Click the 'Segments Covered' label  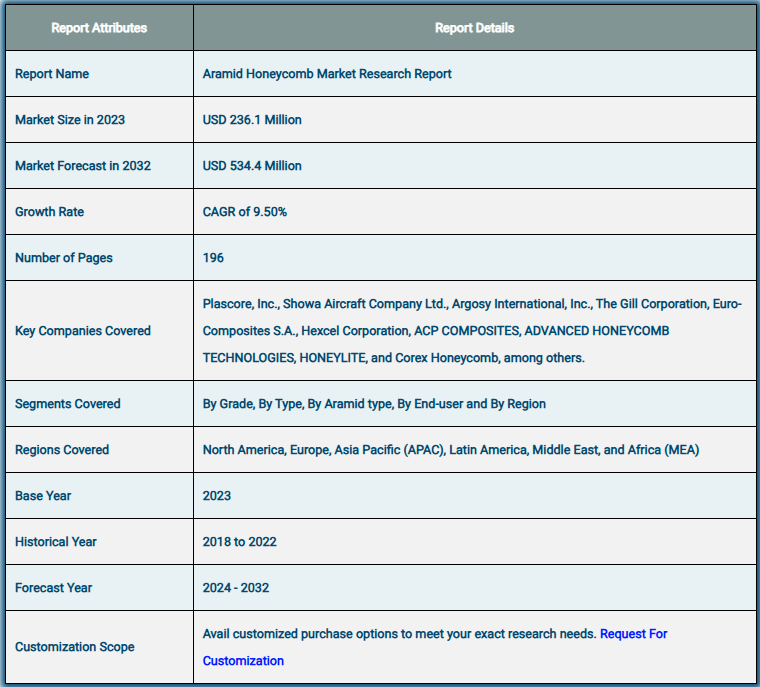(x=67, y=404)
